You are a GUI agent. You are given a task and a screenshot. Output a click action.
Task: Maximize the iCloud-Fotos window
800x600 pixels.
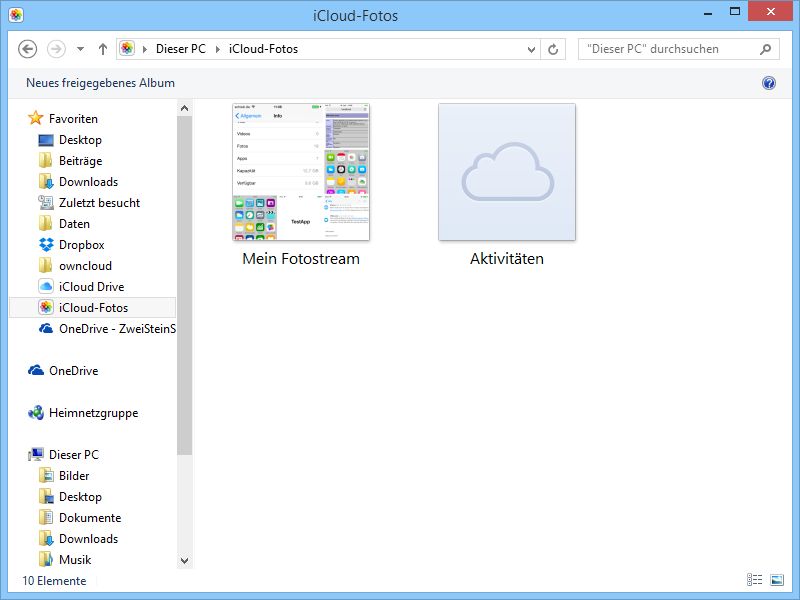coord(735,12)
